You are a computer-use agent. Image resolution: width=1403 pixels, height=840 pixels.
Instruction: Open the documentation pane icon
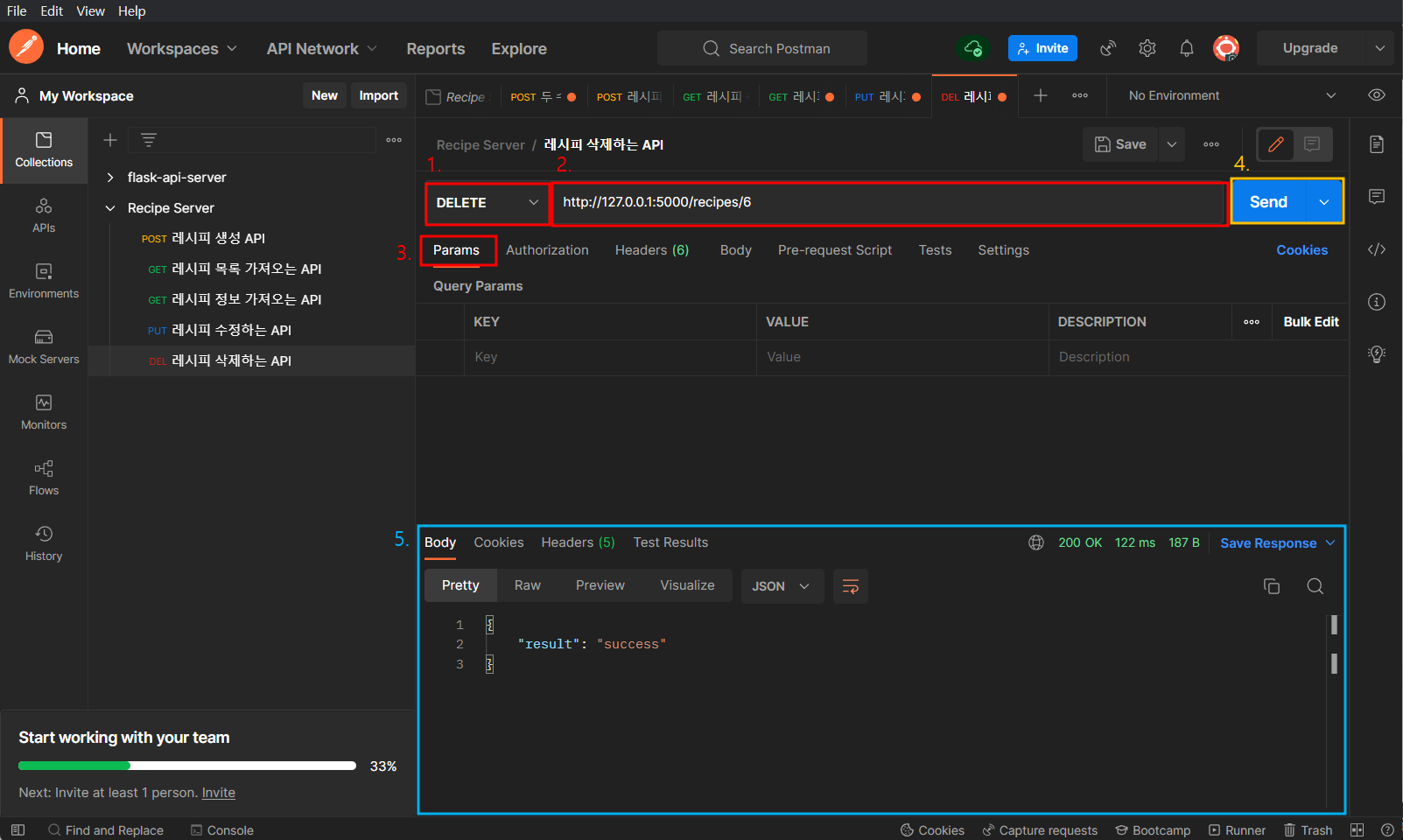pos(1377,144)
